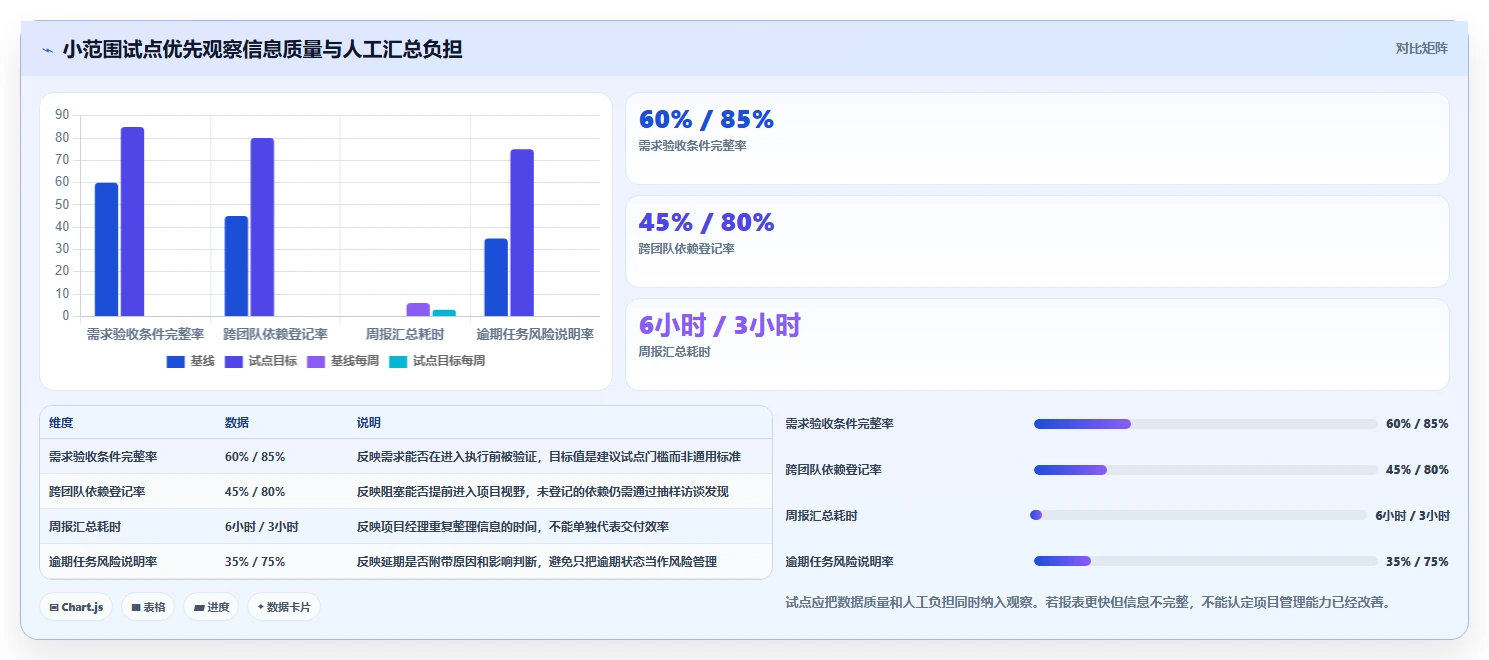Image resolution: width=1489 pixels, height=660 pixels.
Task: Click the 跨团队依赖登记率 progress bar
Action: click(x=1205, y=470)
